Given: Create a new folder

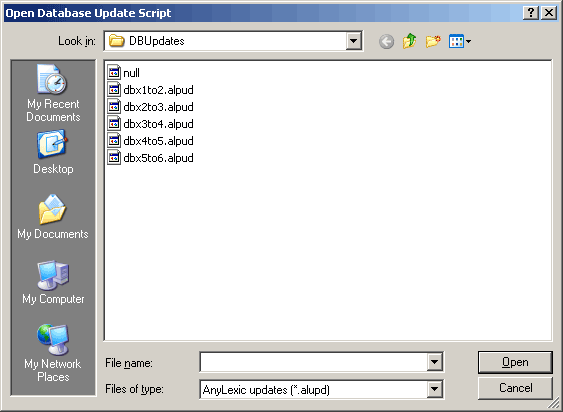Looking at the screenshot, I should point(433,41).
